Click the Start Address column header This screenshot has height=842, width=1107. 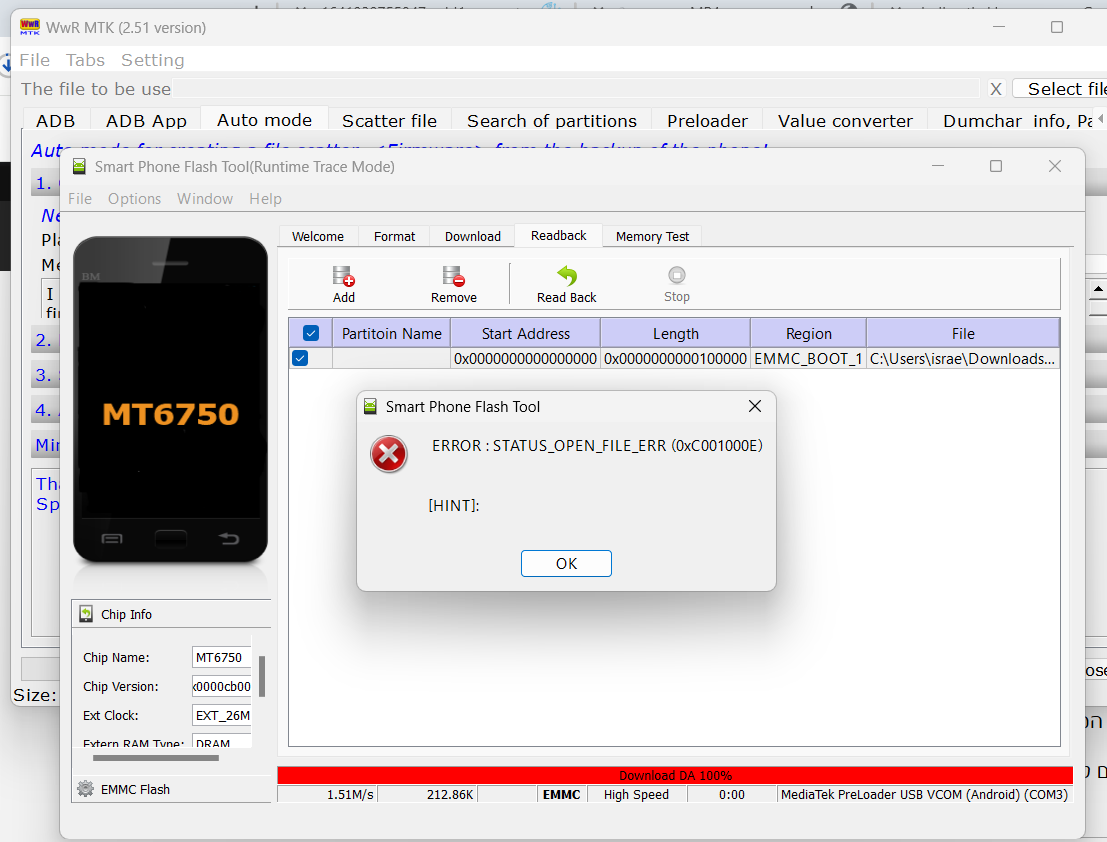pos(525,333)
